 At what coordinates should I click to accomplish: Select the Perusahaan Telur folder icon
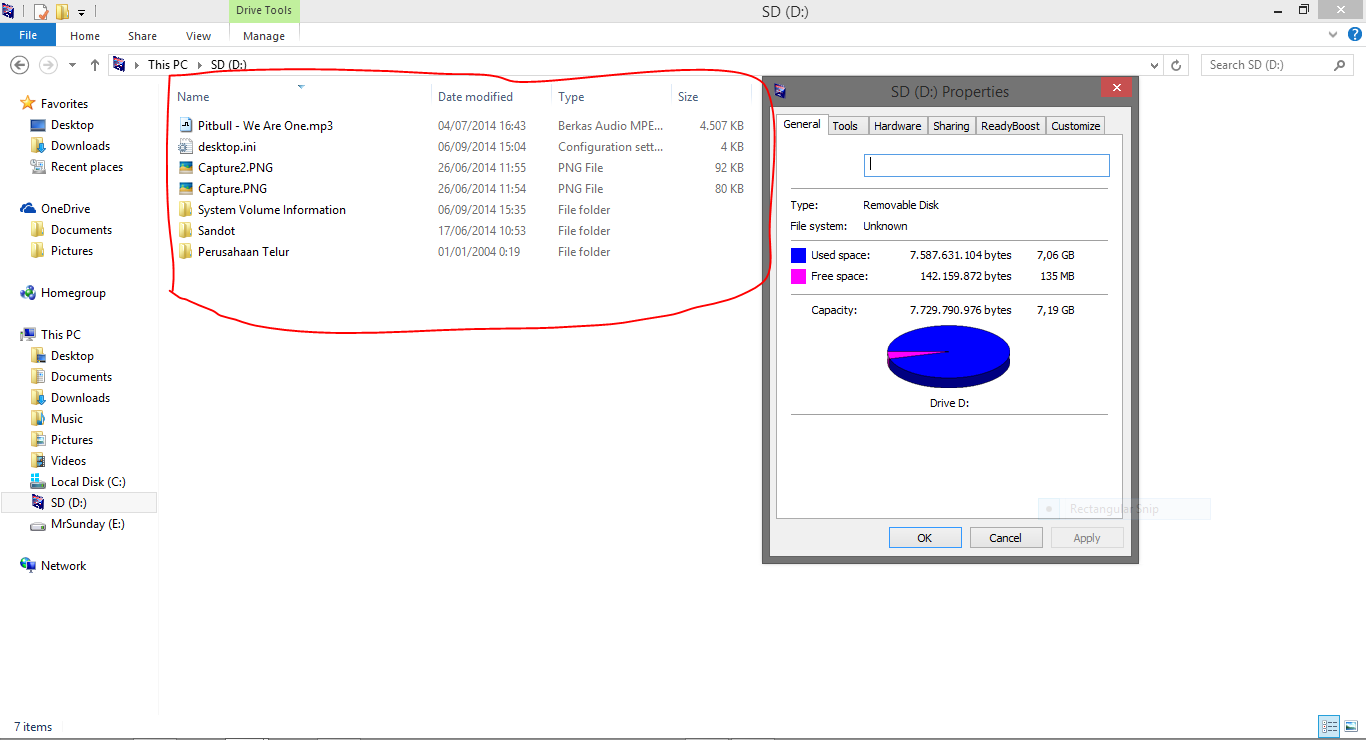click(x=185, y=252)
